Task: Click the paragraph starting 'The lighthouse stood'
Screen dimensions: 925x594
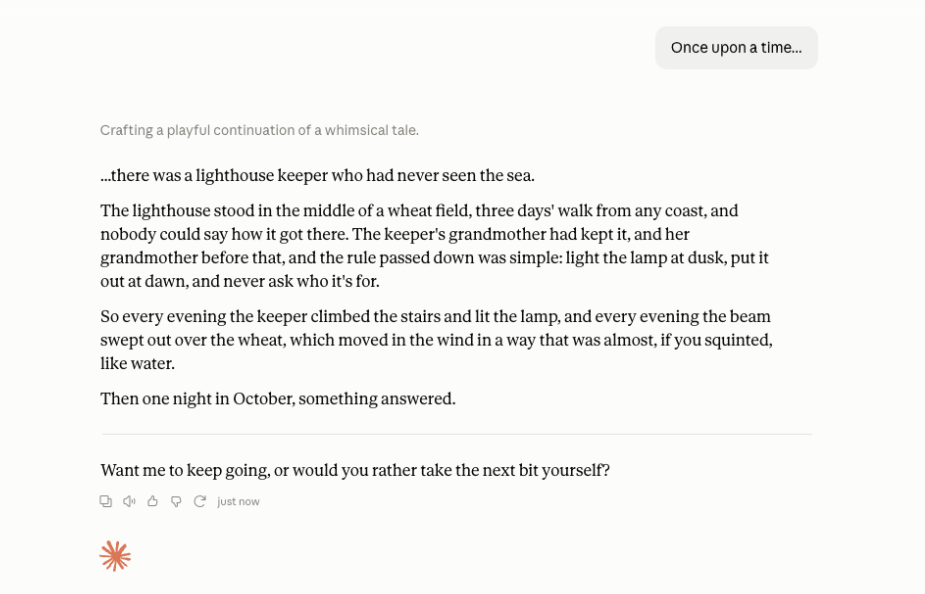Action: click(435, 246)
